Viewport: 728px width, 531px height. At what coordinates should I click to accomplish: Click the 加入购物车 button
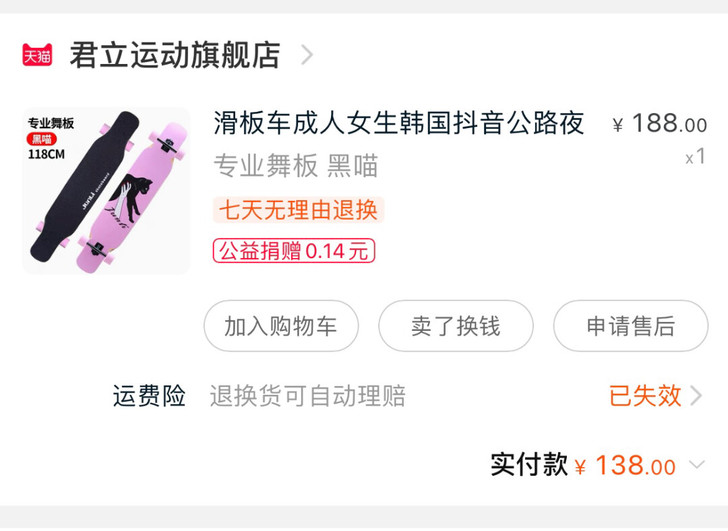(x=281, y=326)
